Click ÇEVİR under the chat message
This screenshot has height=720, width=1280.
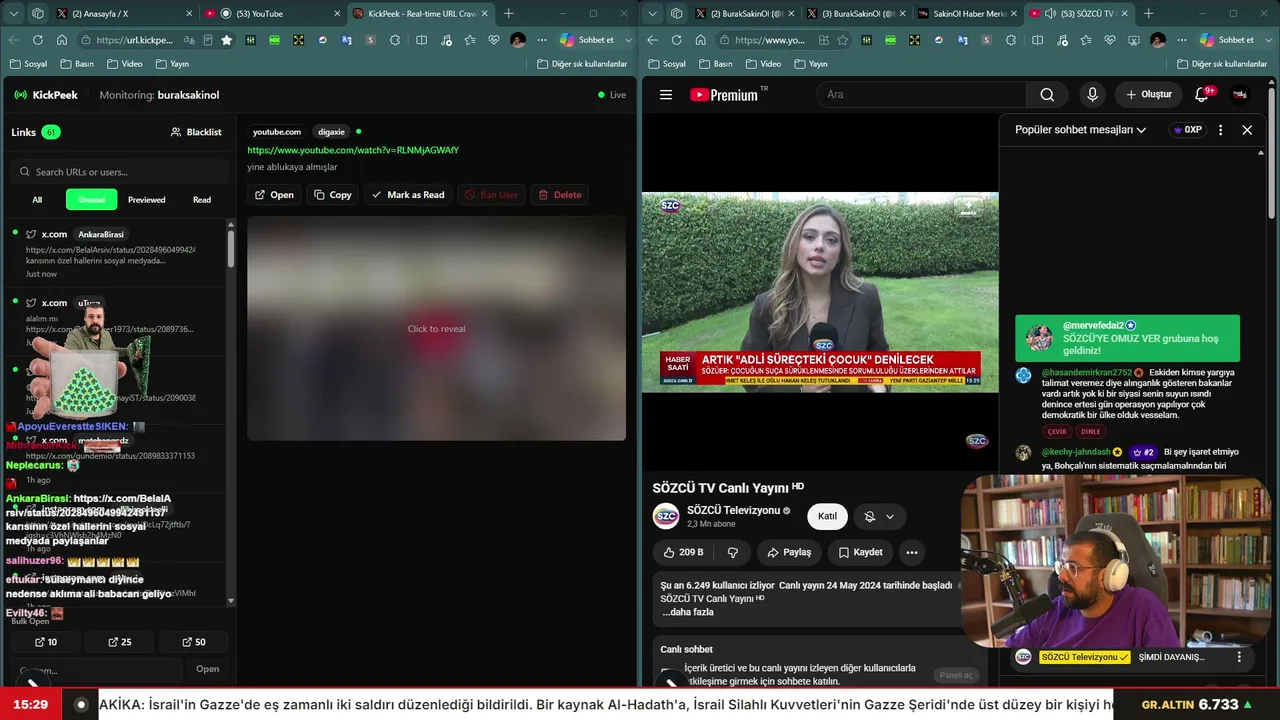click(1057, 432)
